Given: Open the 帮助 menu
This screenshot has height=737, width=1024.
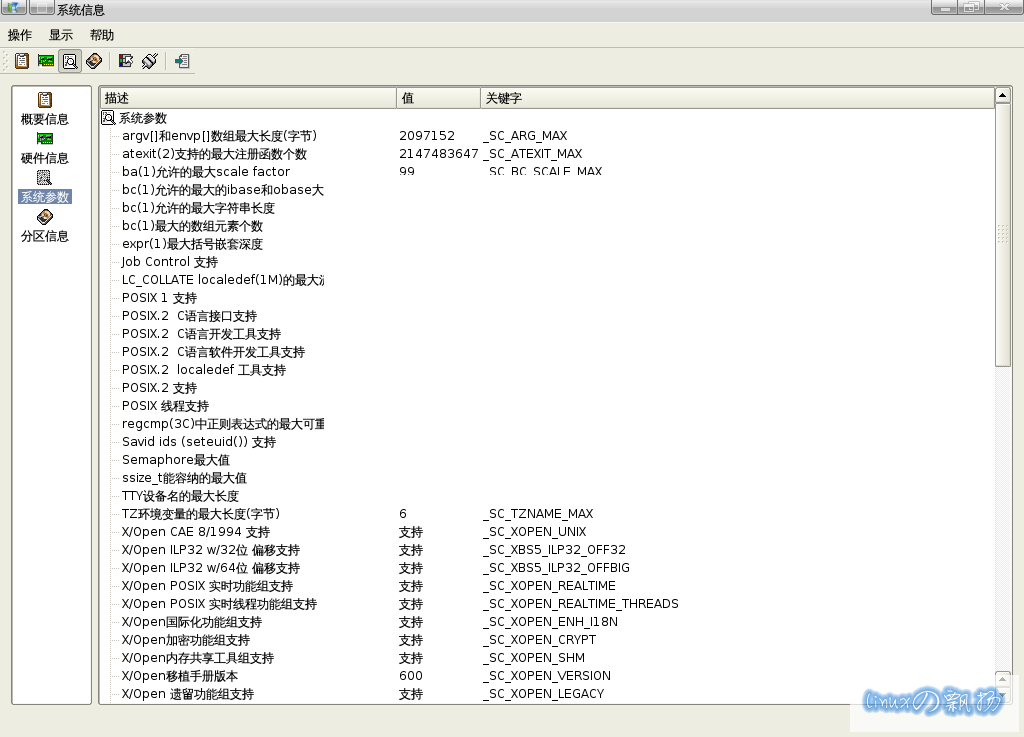Looking at the screenshot, I should pyautogui.click(x=102, y=35).
